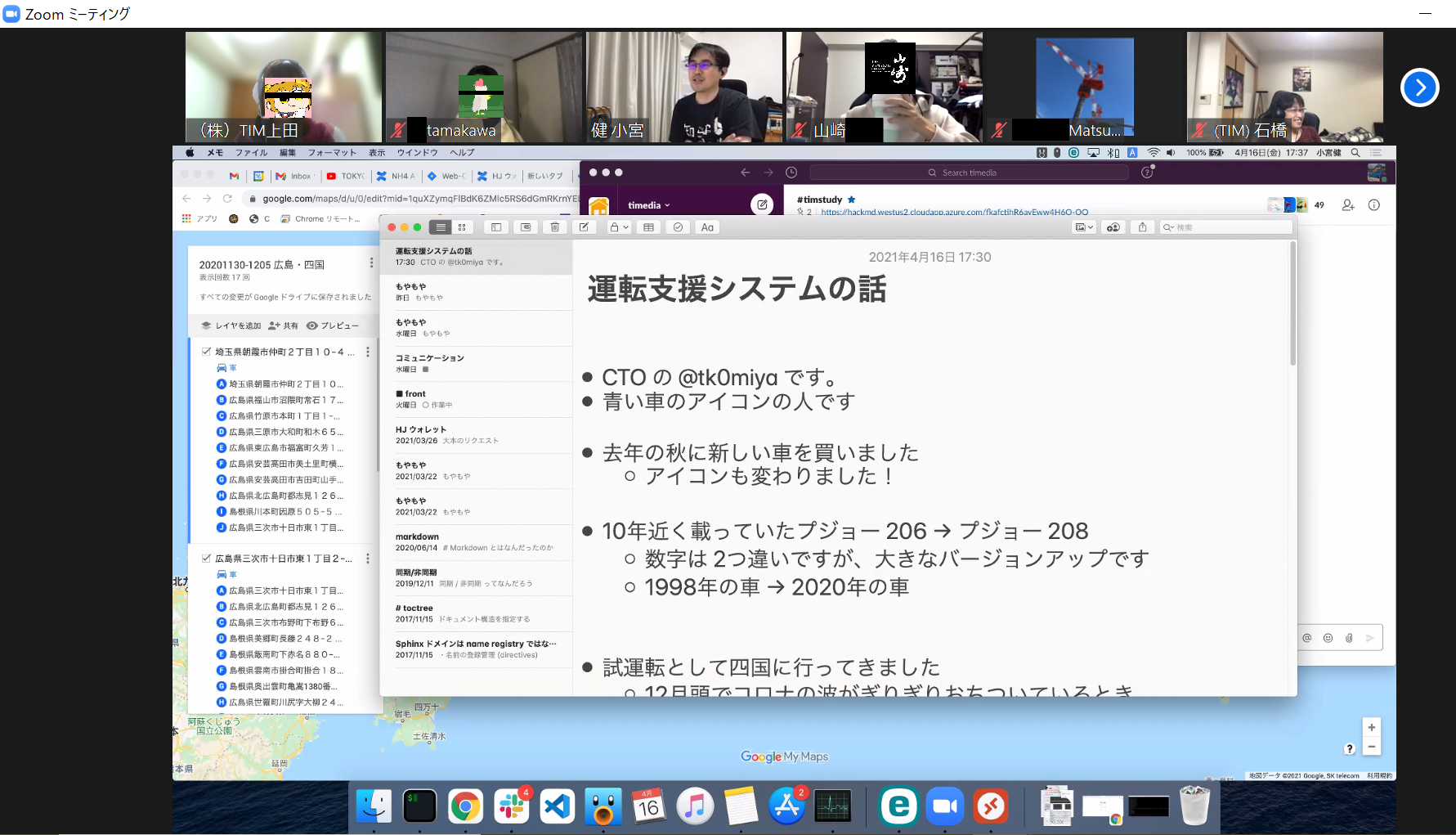Add people to #timstudy channel

[x=1348, y=205]
